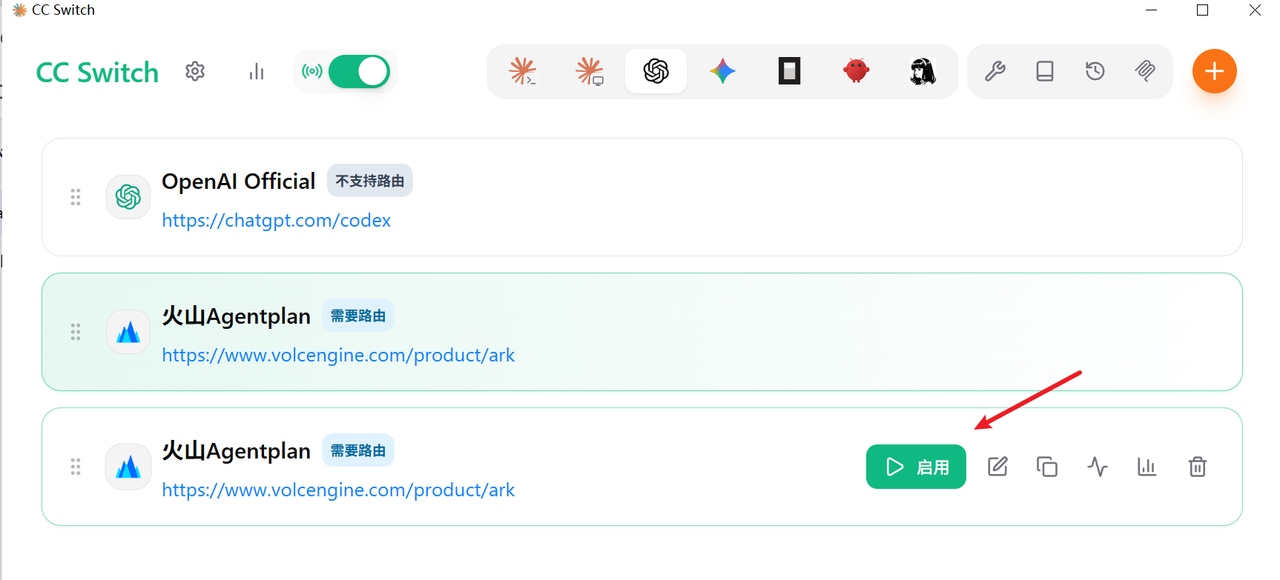Viewport: 1280px width, 580px height.
Task: Delete the provider with the trash icon
Action: (x=1197, y=466)
